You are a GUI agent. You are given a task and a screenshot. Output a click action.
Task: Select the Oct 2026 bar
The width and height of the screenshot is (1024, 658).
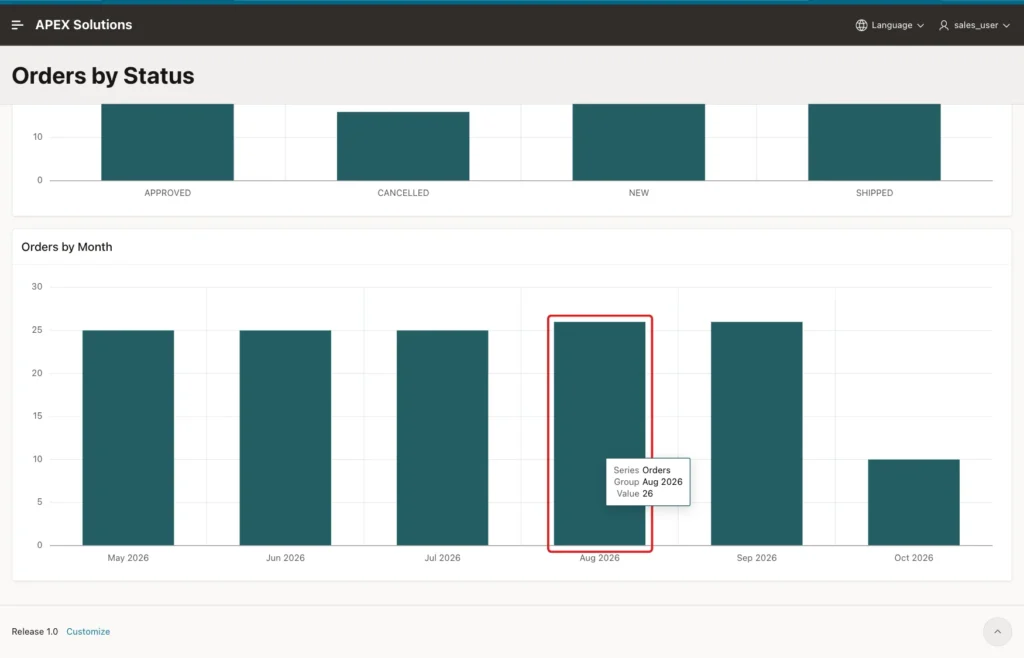point(914,502)
